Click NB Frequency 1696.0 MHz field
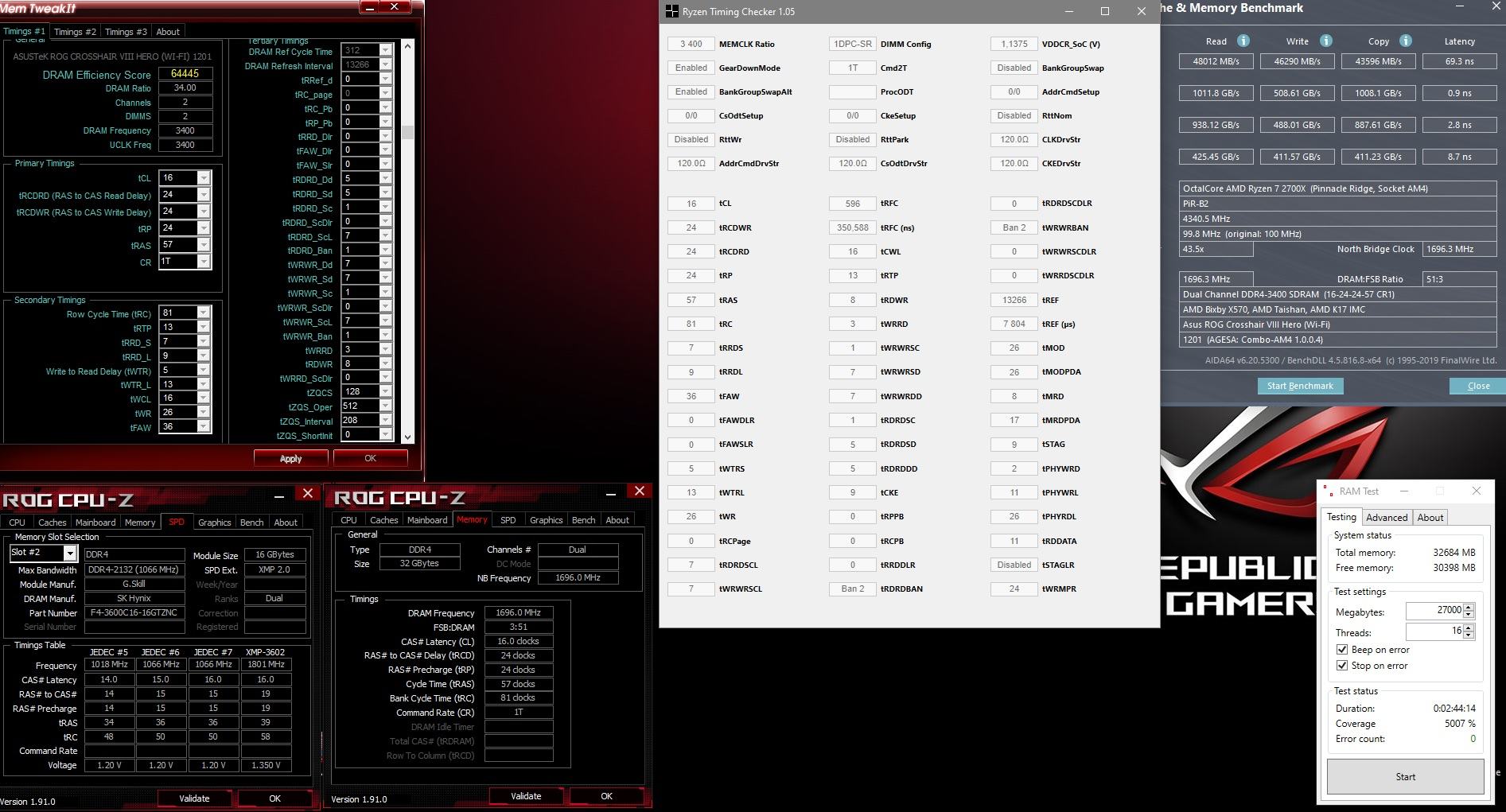The image size is (1506, 812). tap(578, 578)
